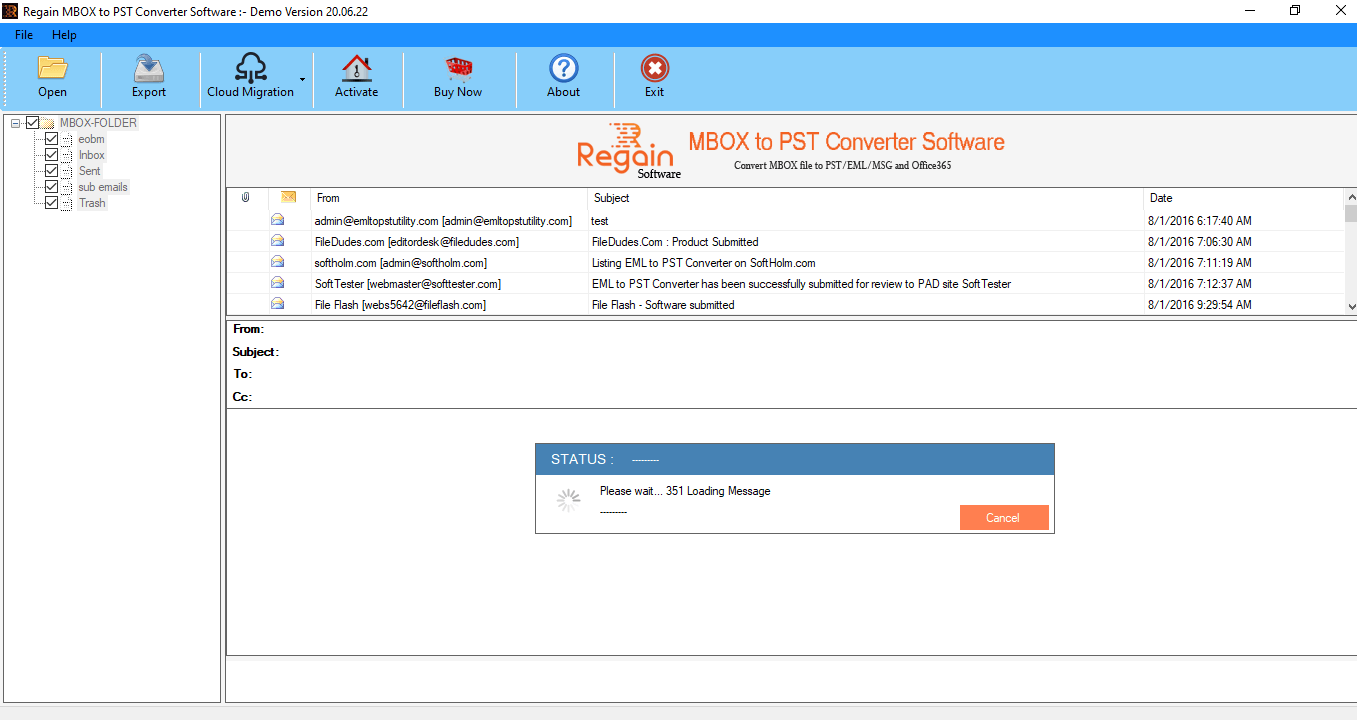The image size is (1357, 720).
Task: Open the Buy Now cart icon
Action: tap(458, 68)
